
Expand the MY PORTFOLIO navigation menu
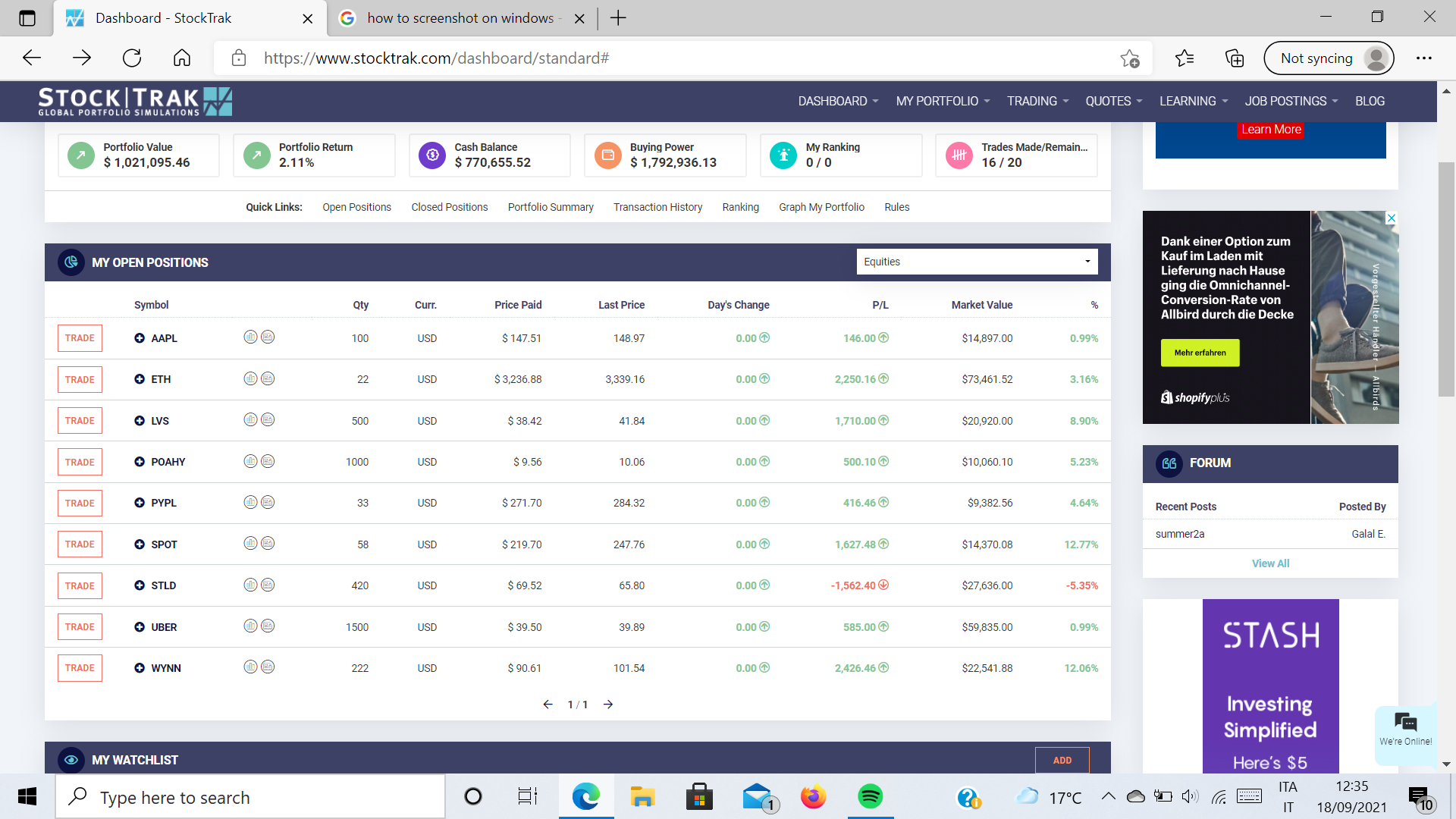(943, 102)
